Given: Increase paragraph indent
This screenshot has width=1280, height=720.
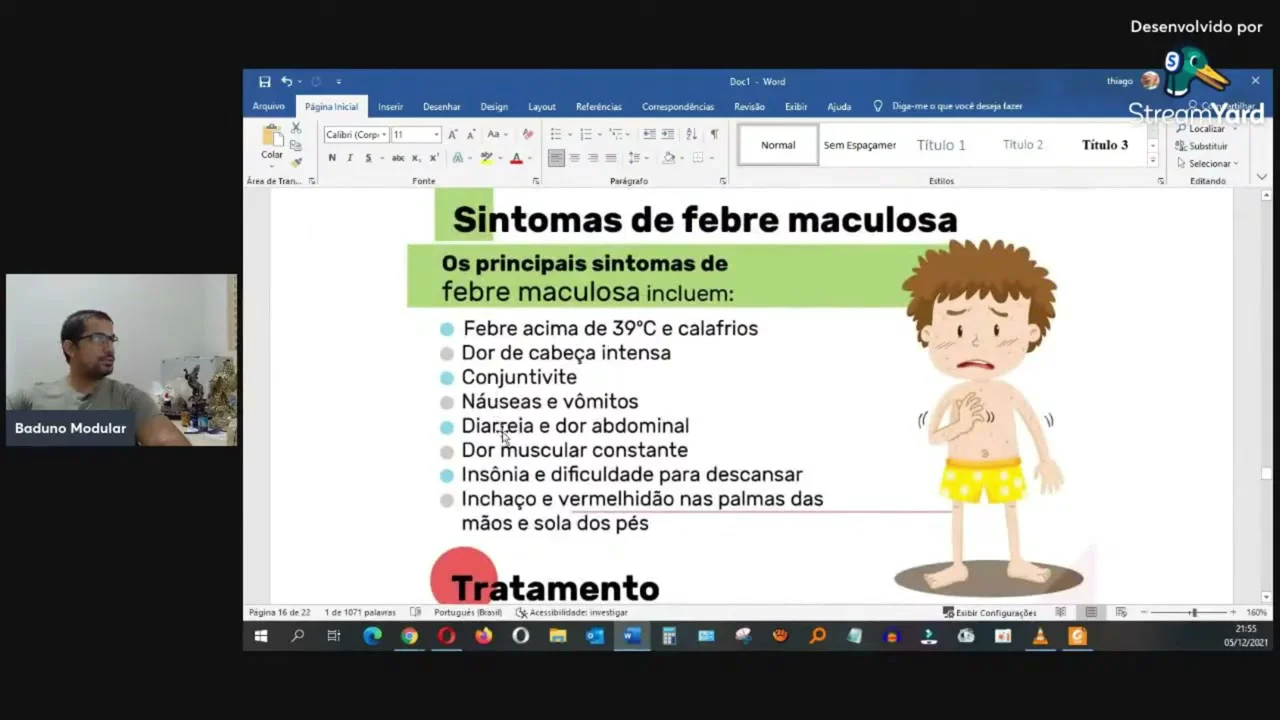Looking at the screenshot, I should point(667,135).
